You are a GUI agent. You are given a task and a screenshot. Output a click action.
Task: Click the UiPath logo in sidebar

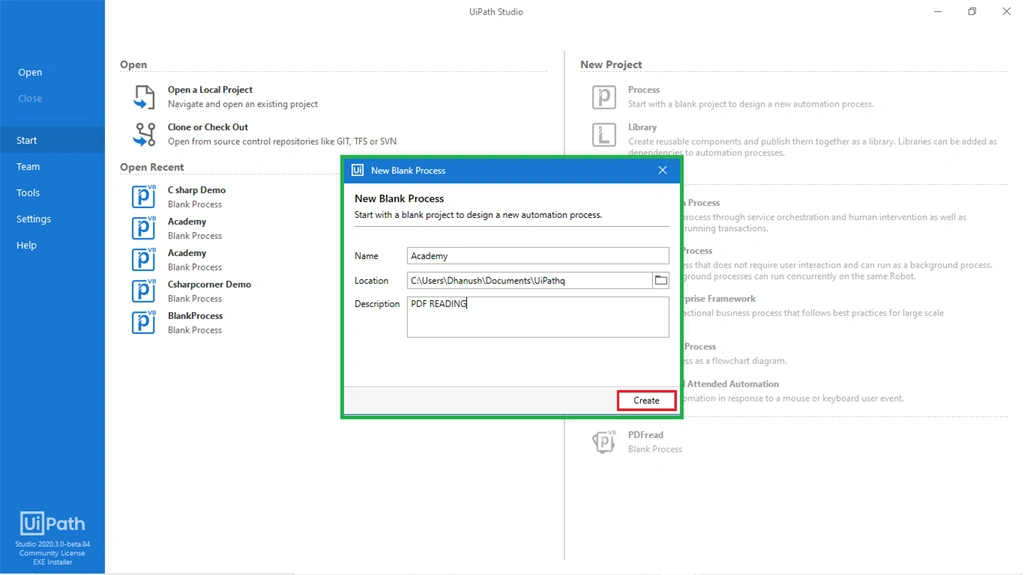52,523
